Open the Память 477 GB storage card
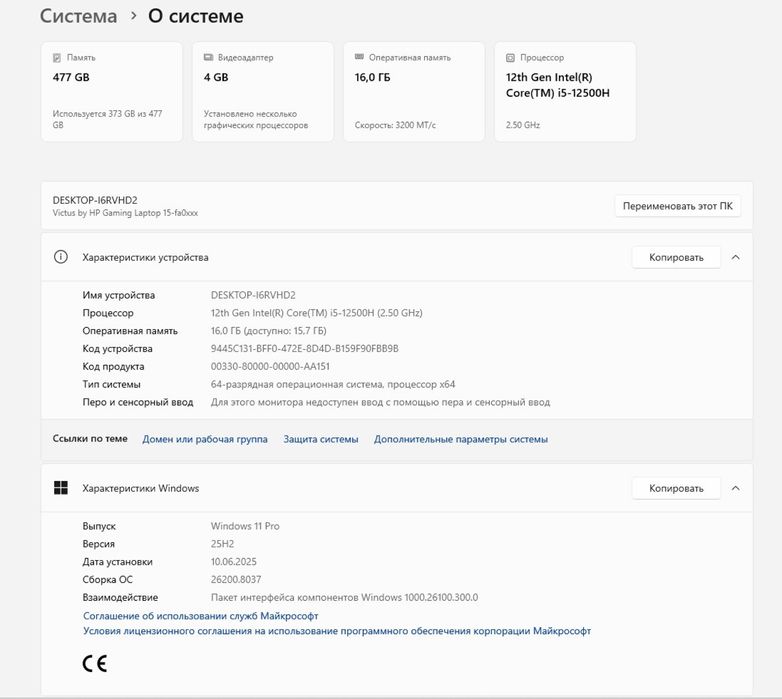This screenshot has width=782, height=699. pos(111,91)
